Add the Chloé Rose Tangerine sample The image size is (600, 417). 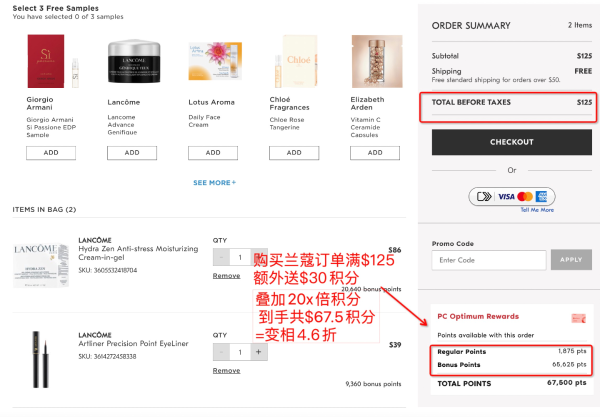click(x=294, y=152)
